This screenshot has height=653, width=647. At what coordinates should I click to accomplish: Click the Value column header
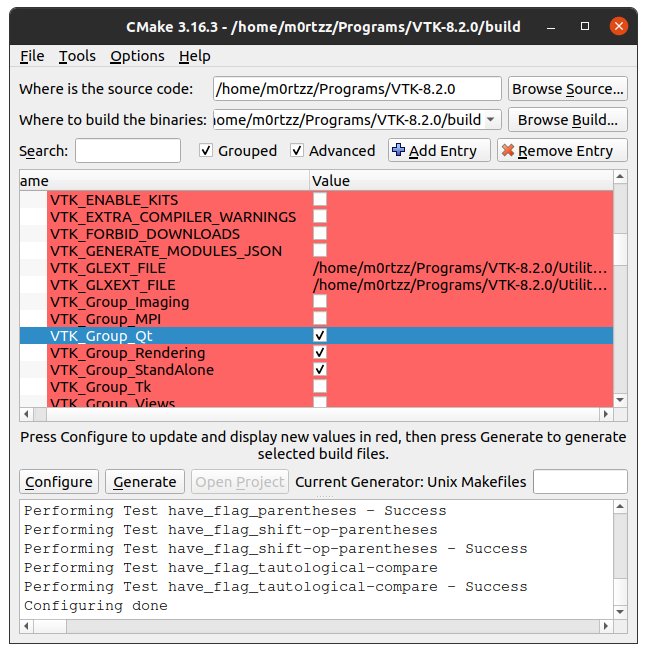[461, 181]
